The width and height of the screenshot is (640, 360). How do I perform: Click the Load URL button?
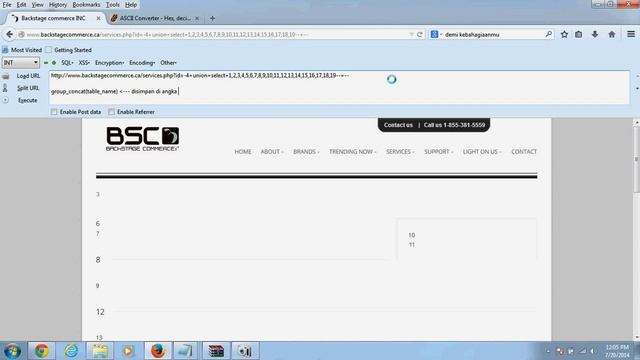[x=28, y=76]
